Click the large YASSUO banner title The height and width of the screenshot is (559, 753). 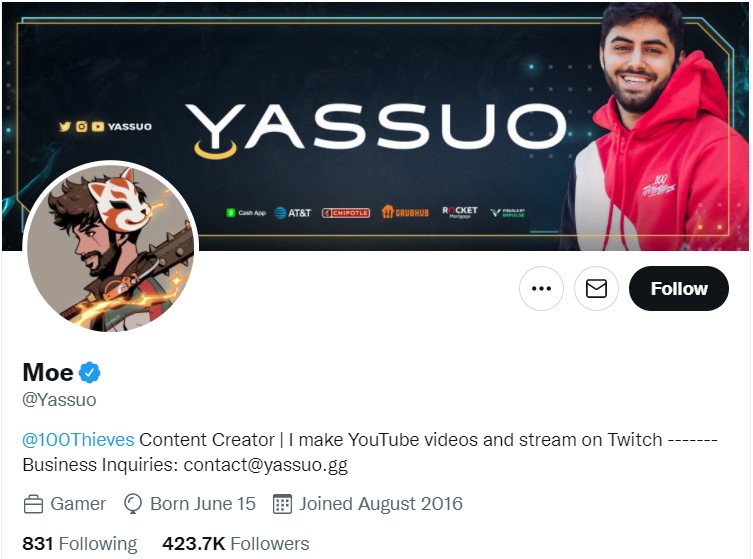377,128
